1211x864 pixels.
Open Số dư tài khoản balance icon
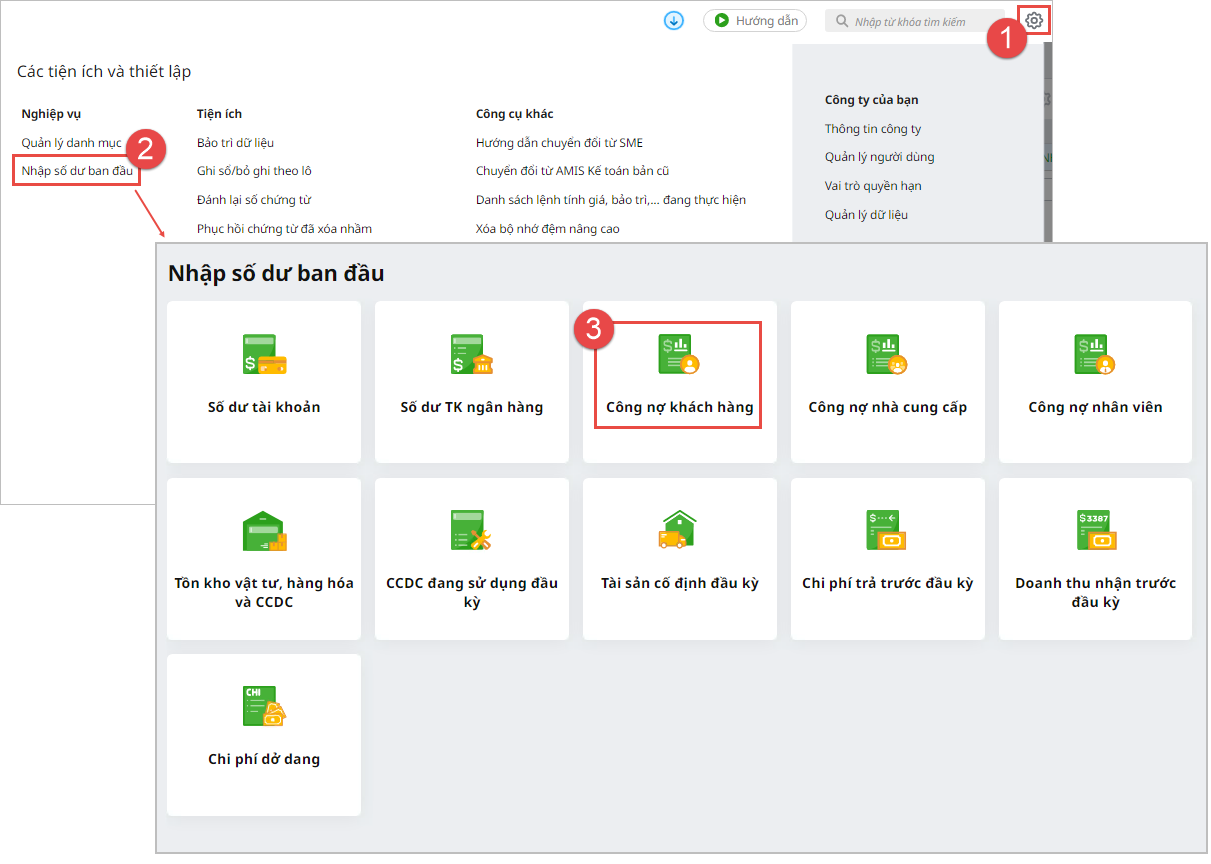[x=264, y=354]
